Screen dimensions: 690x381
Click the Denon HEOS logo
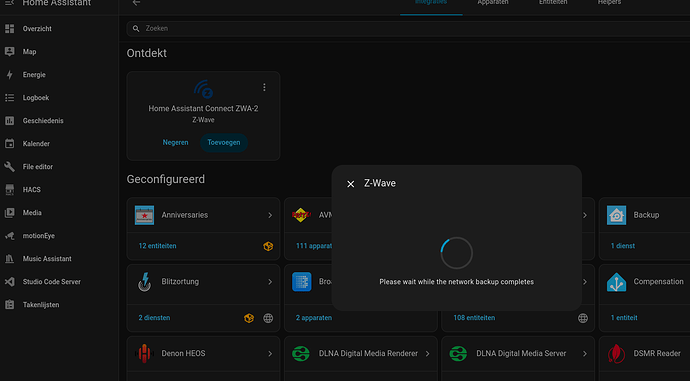144,353
